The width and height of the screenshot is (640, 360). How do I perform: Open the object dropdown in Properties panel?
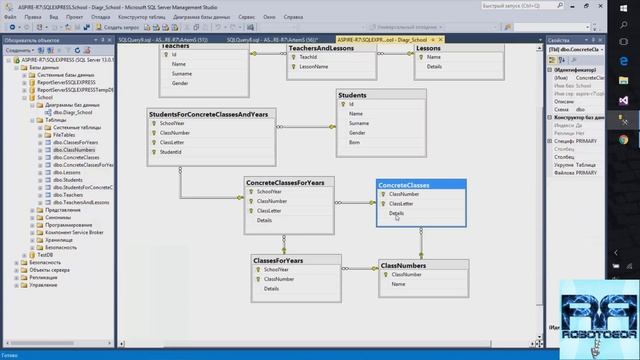[x=602, y=49]
